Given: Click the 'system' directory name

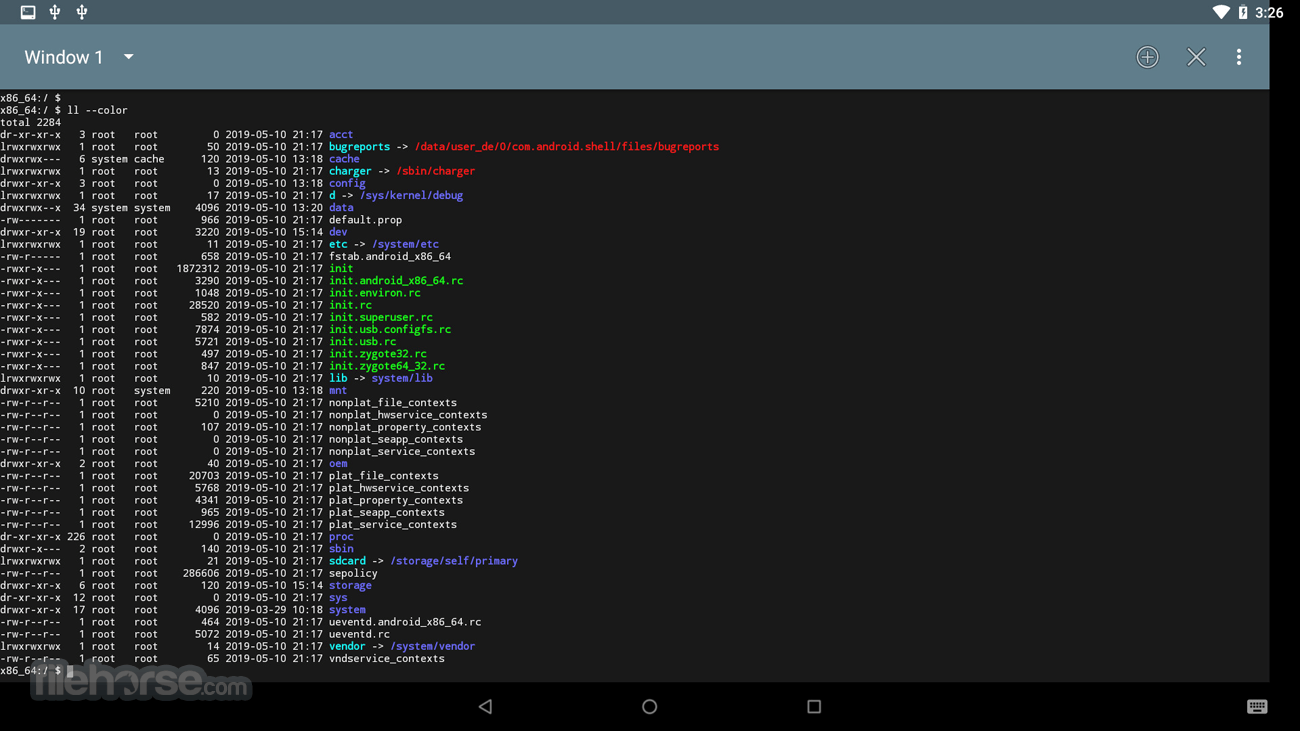Looking at the screenshot, I should [347, 610].
